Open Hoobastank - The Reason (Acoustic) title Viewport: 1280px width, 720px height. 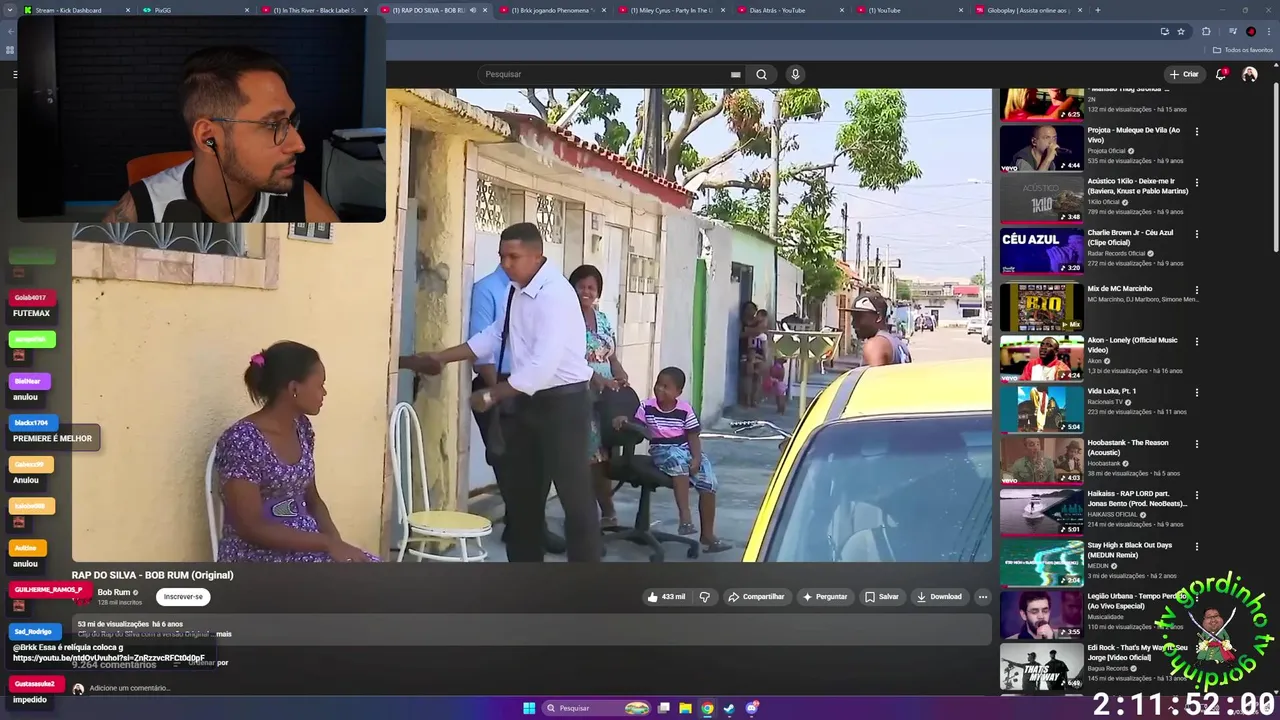pyautogui.click(x=1128, y=446)
